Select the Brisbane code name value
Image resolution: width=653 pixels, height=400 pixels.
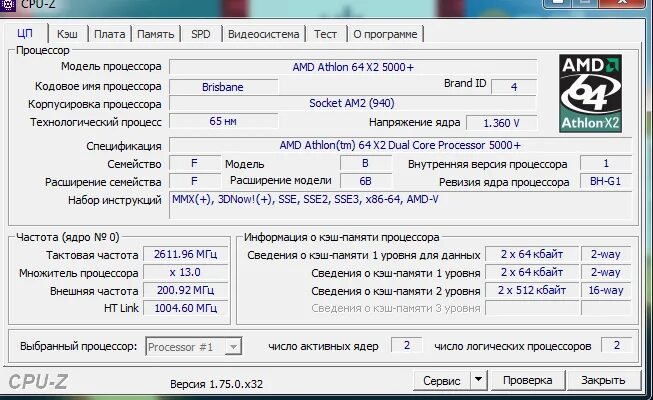point(223,87)
